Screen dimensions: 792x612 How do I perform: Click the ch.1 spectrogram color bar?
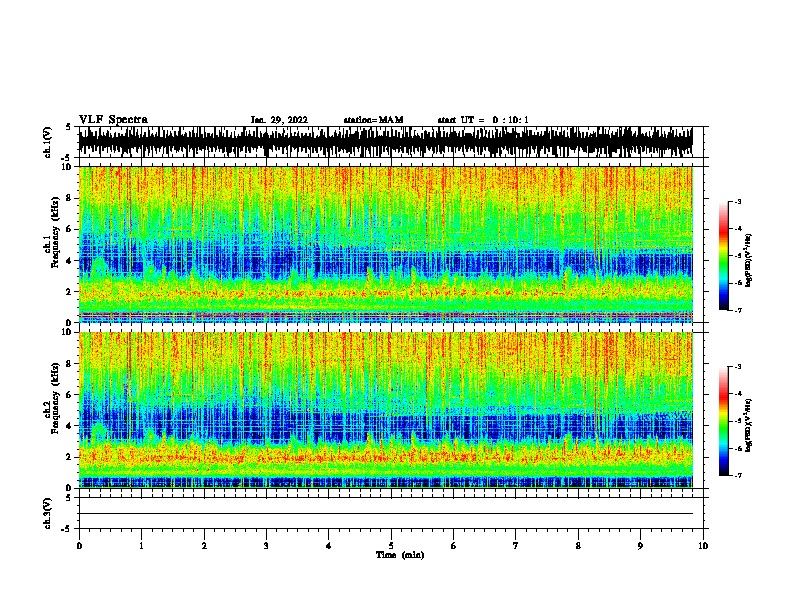point(724,256)
